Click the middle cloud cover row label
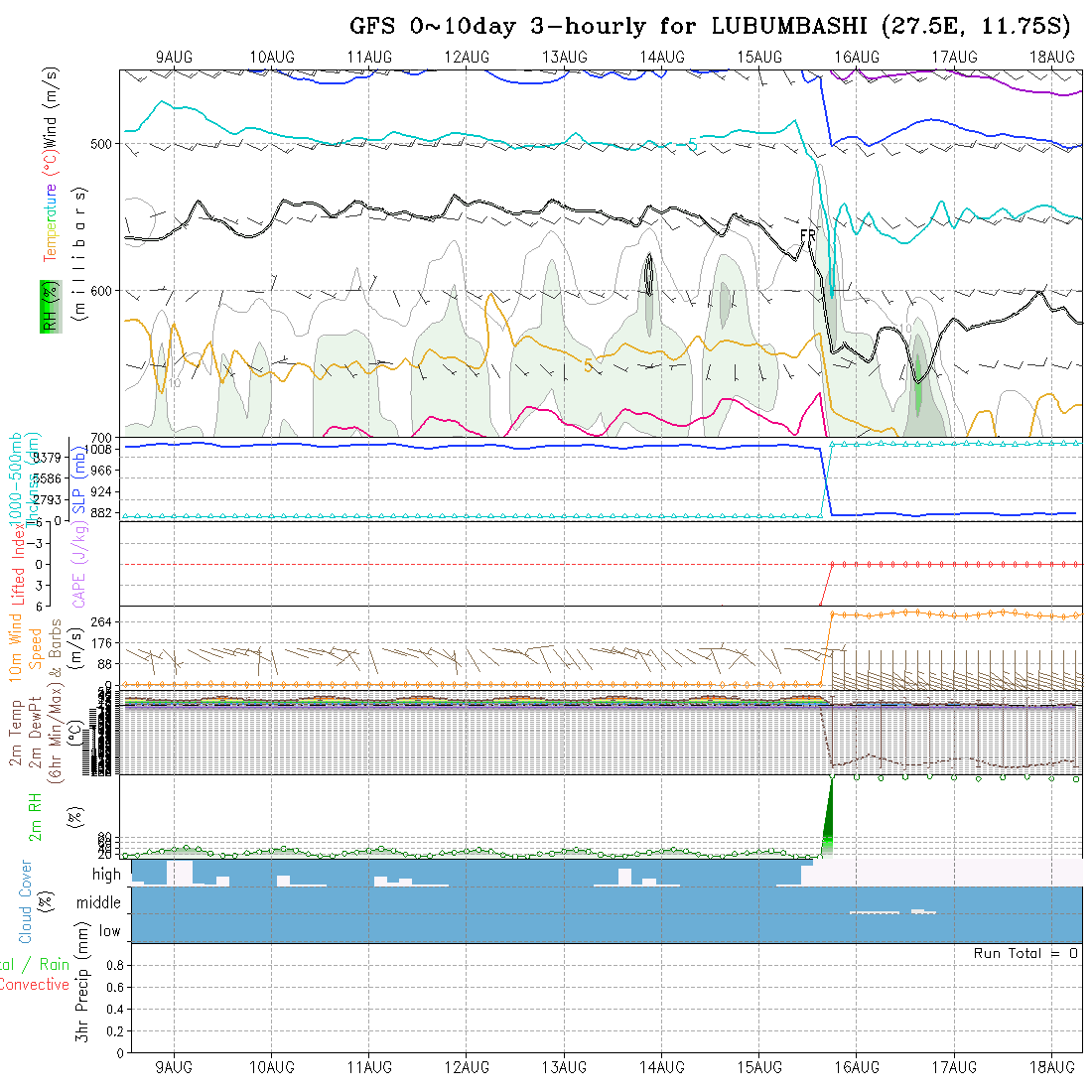1092x1092 pixels. (x=98, y=902)
